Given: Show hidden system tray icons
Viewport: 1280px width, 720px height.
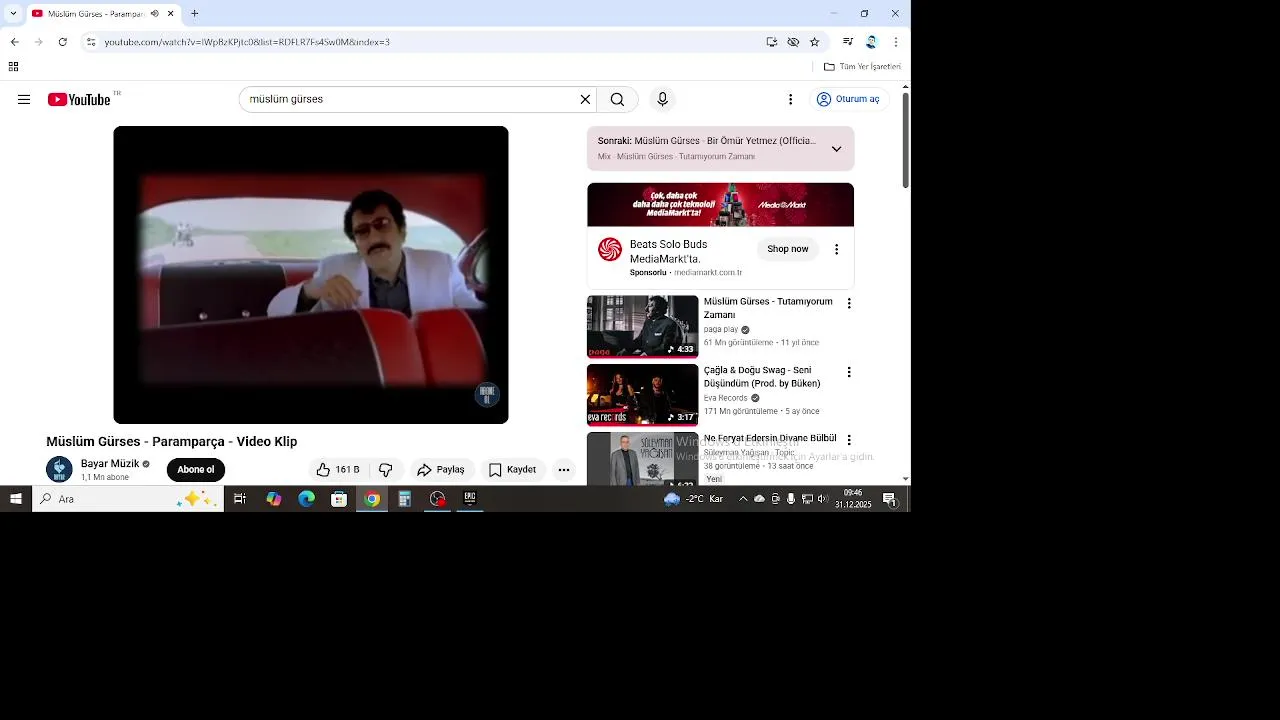Looking at the screenshot, I should tap(742, 499).
